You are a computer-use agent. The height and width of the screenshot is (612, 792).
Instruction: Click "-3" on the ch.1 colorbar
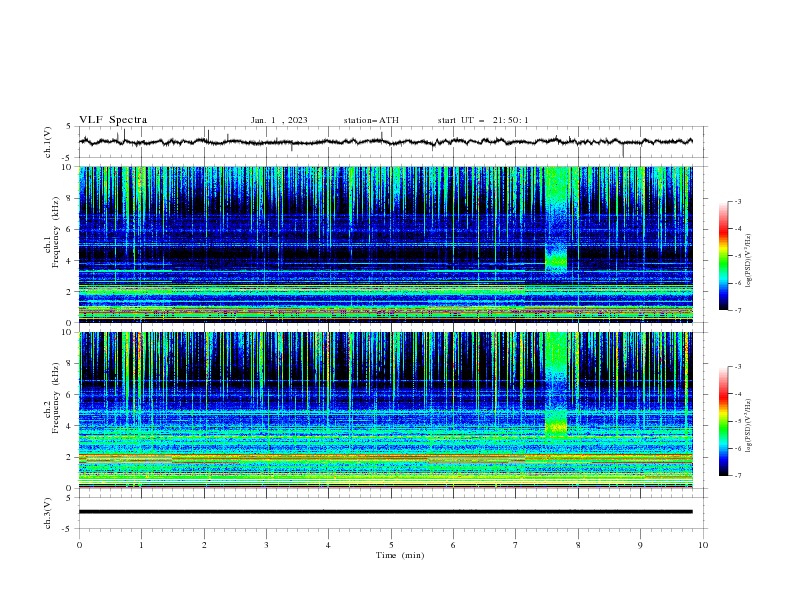[738, 201]
